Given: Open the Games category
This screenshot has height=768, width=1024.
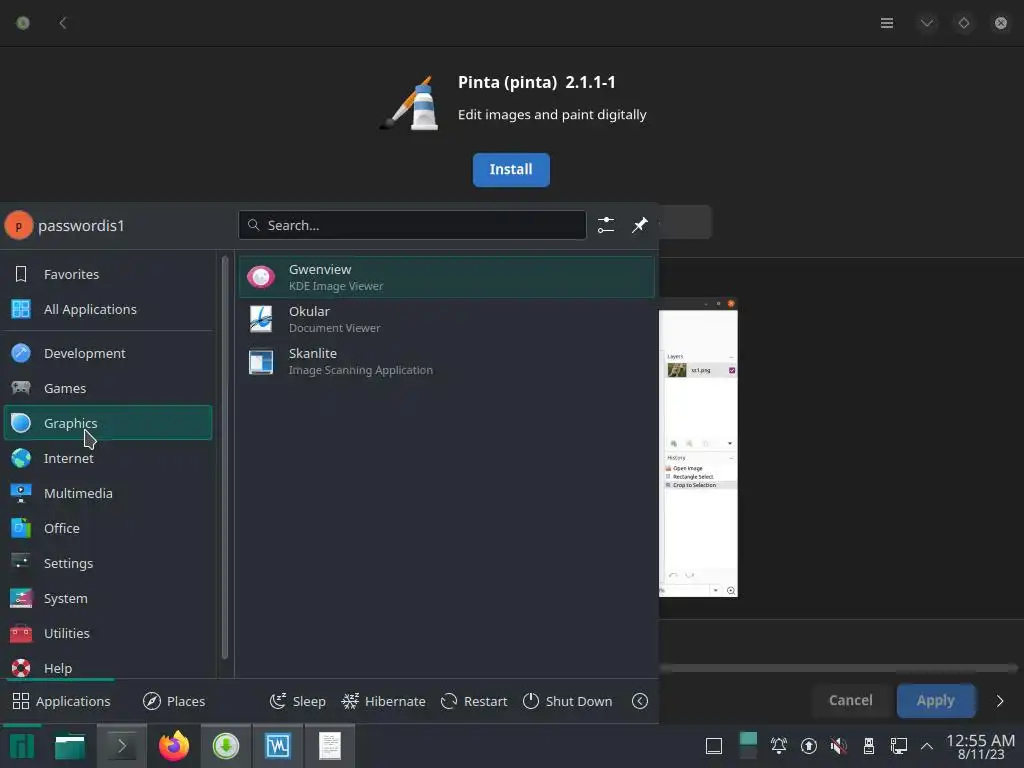Looking at the screenshot, I should click(x=108, y=388).
